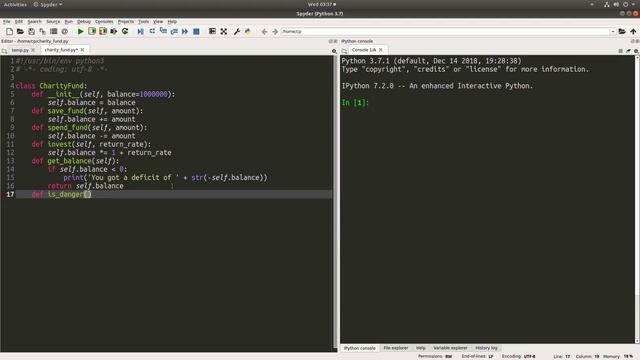
Task: Start debugging the file
Action: click(x=140, y=31)
